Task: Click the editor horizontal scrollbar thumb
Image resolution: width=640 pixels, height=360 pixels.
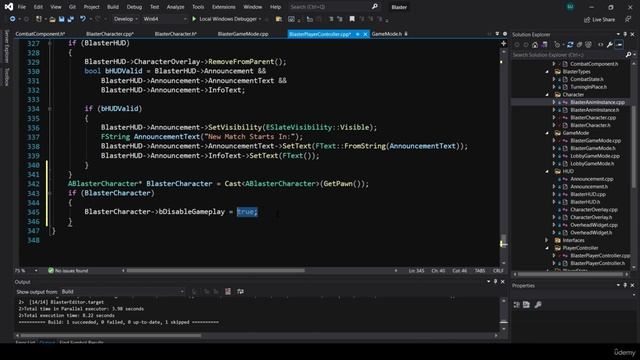Action: [x=216, y=271]
